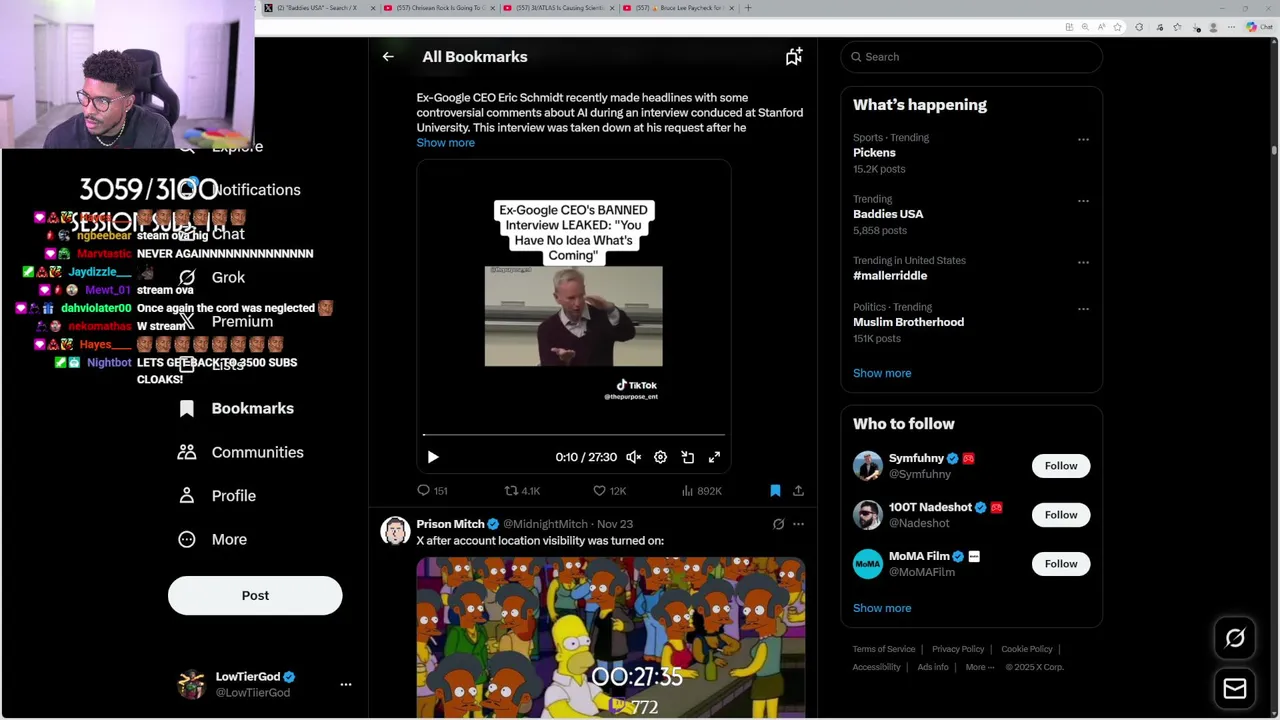Open the Accessibility link
The height and width of the screenshot is (720, 1280).
click(x=877, y=667)
